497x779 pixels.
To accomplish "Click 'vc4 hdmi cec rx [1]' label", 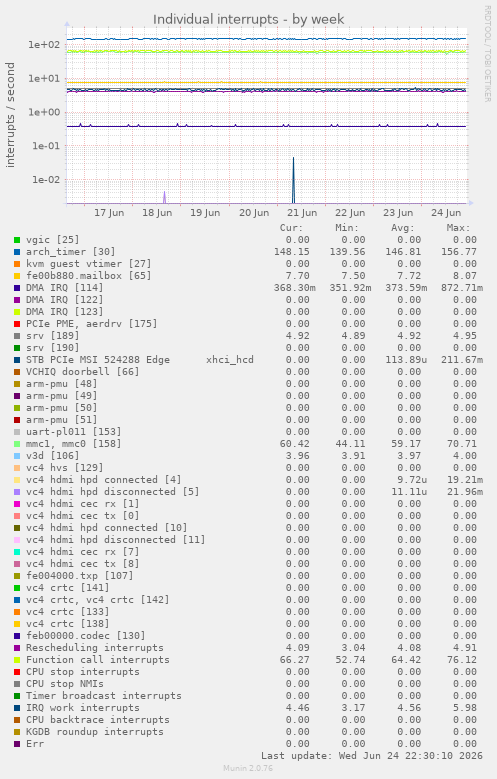I will pos(83,504).
